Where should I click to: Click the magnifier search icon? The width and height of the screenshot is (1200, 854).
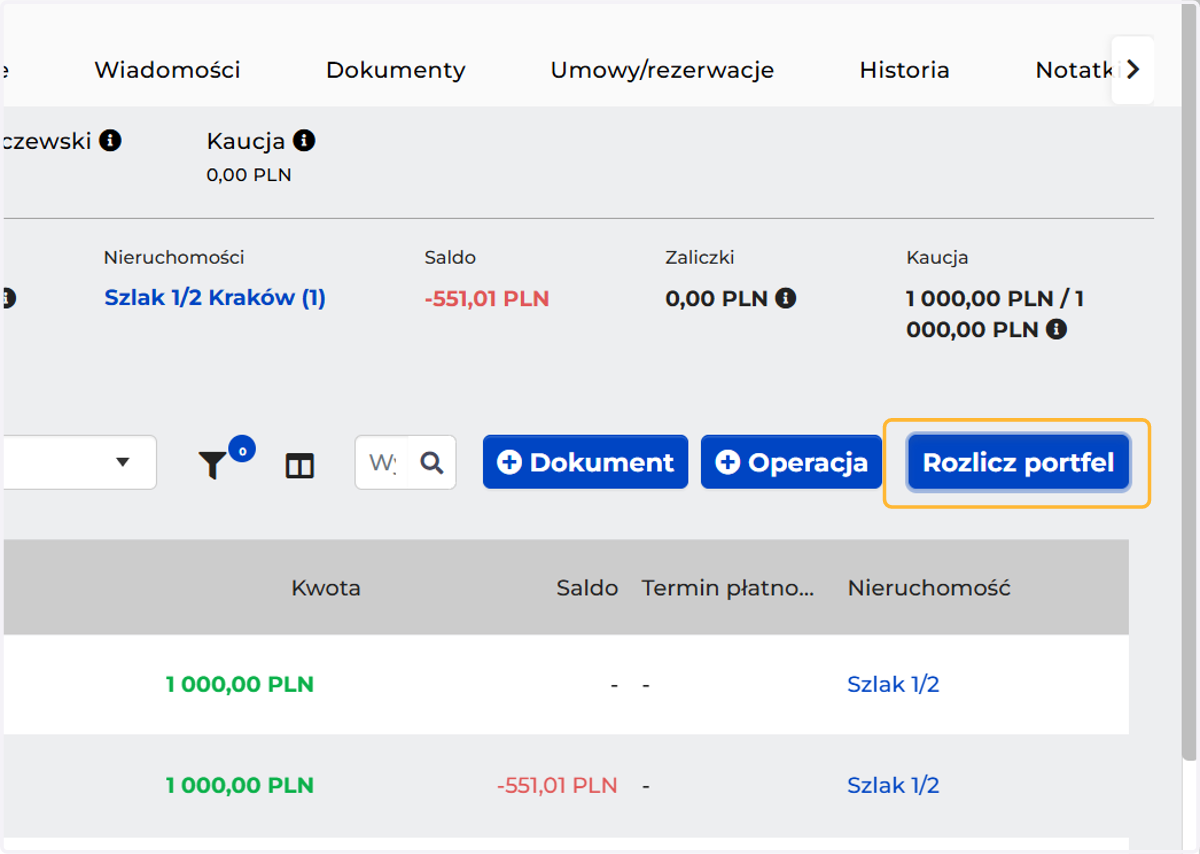click(432, 462)
